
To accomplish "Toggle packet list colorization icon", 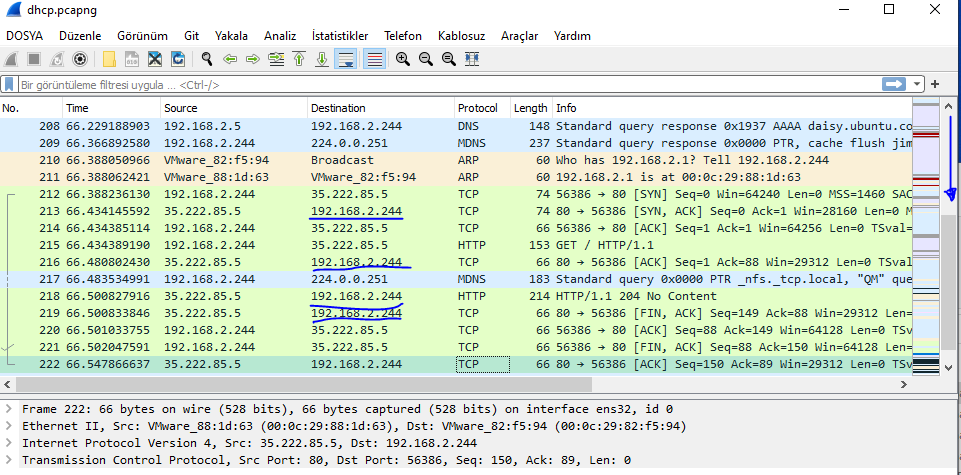I will click(x=374, y=59).
